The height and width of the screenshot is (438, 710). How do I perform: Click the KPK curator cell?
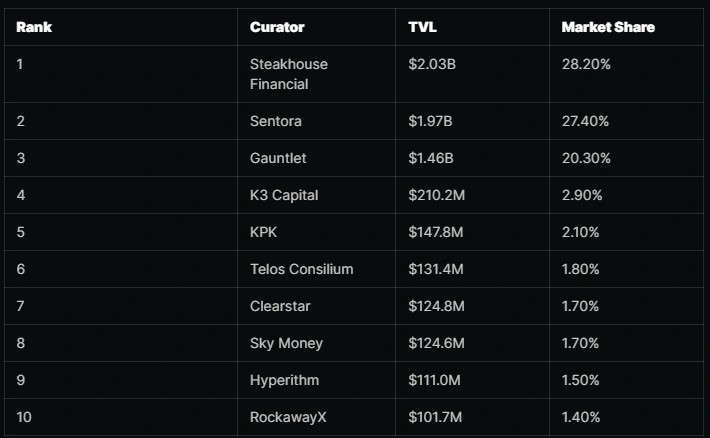263,232
